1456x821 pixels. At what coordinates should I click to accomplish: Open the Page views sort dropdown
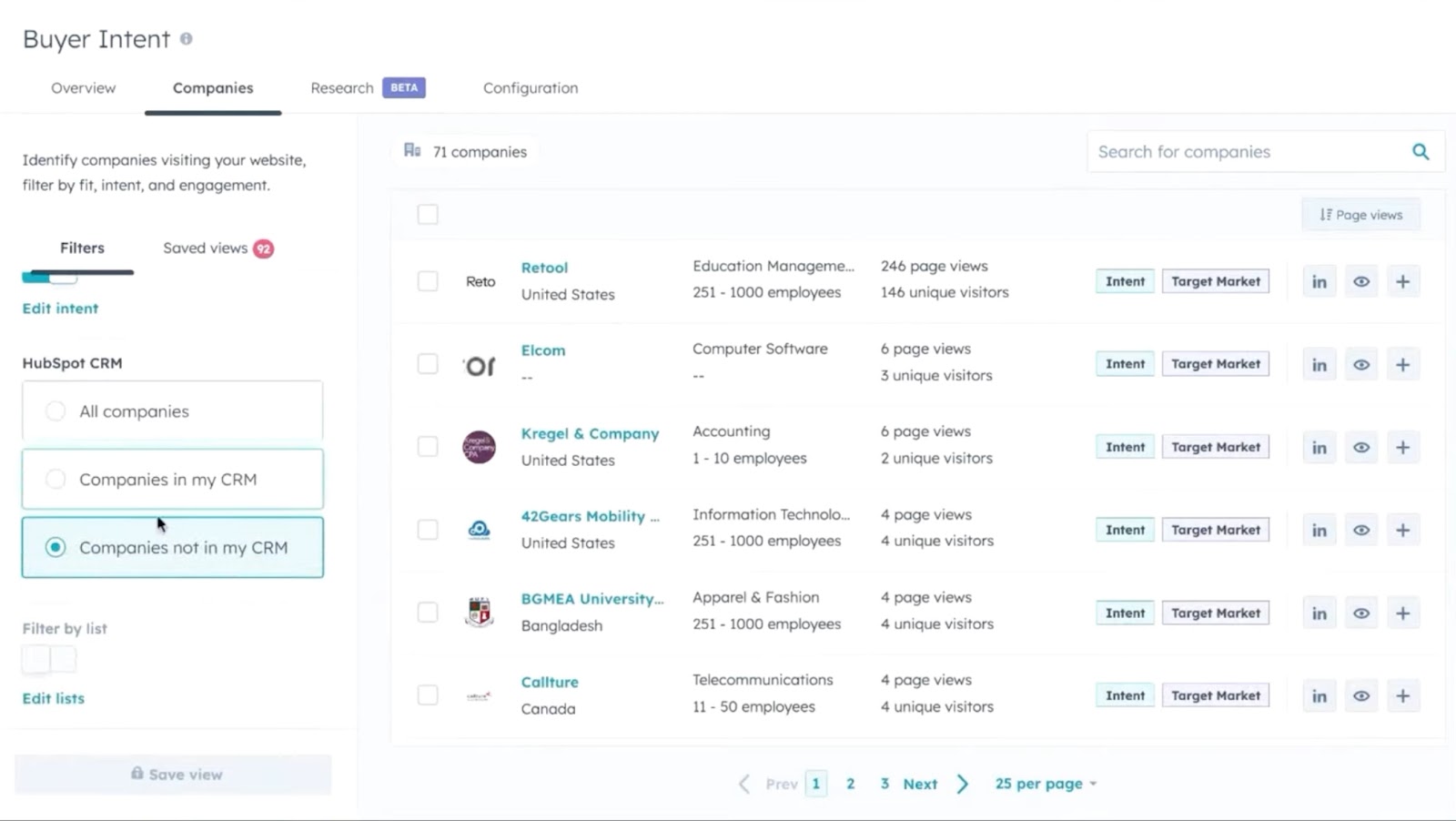(x=1361, y=215)
